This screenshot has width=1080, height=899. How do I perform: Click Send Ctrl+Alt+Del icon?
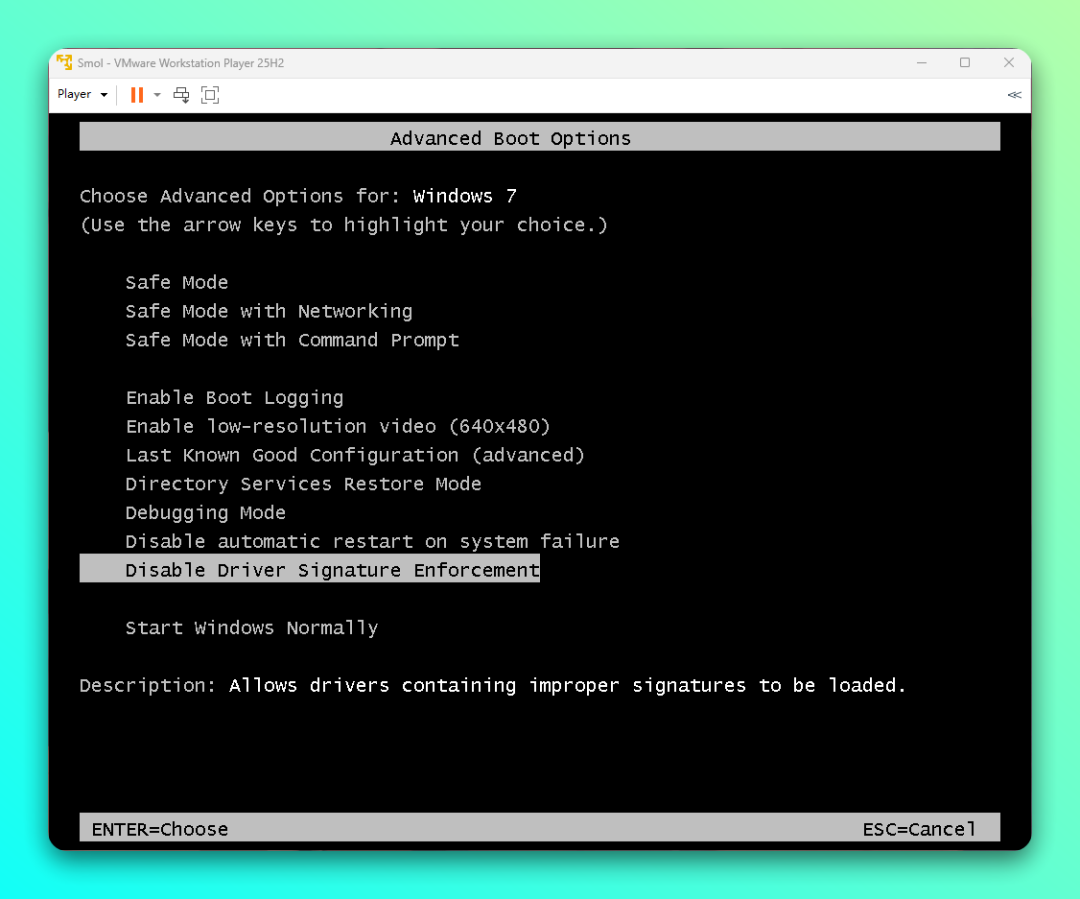(x=181, y=95)
